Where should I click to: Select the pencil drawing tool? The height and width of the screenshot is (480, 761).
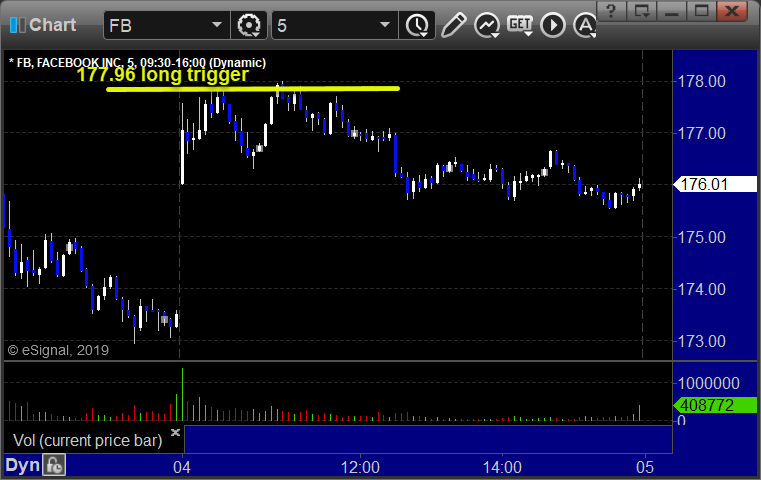454,25
